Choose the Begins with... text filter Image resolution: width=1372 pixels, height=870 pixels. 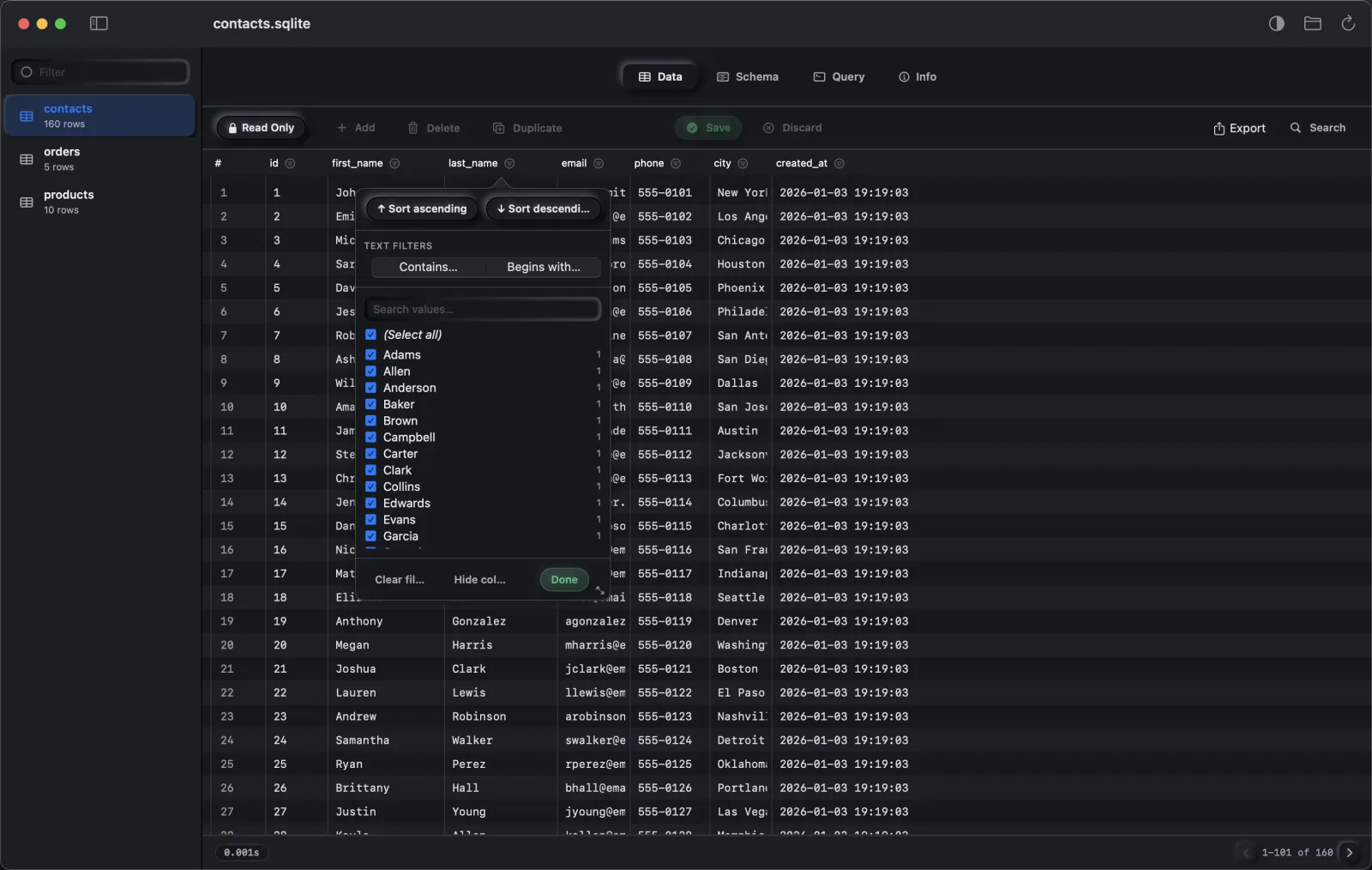click(544, 267)
